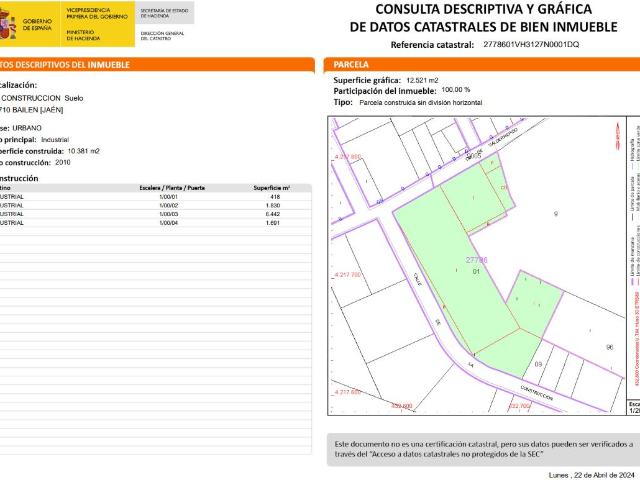Select the 'VICEPRESIDENCIA PRIMERA DEL GOBIERNO' header text

tap(97, 13)
